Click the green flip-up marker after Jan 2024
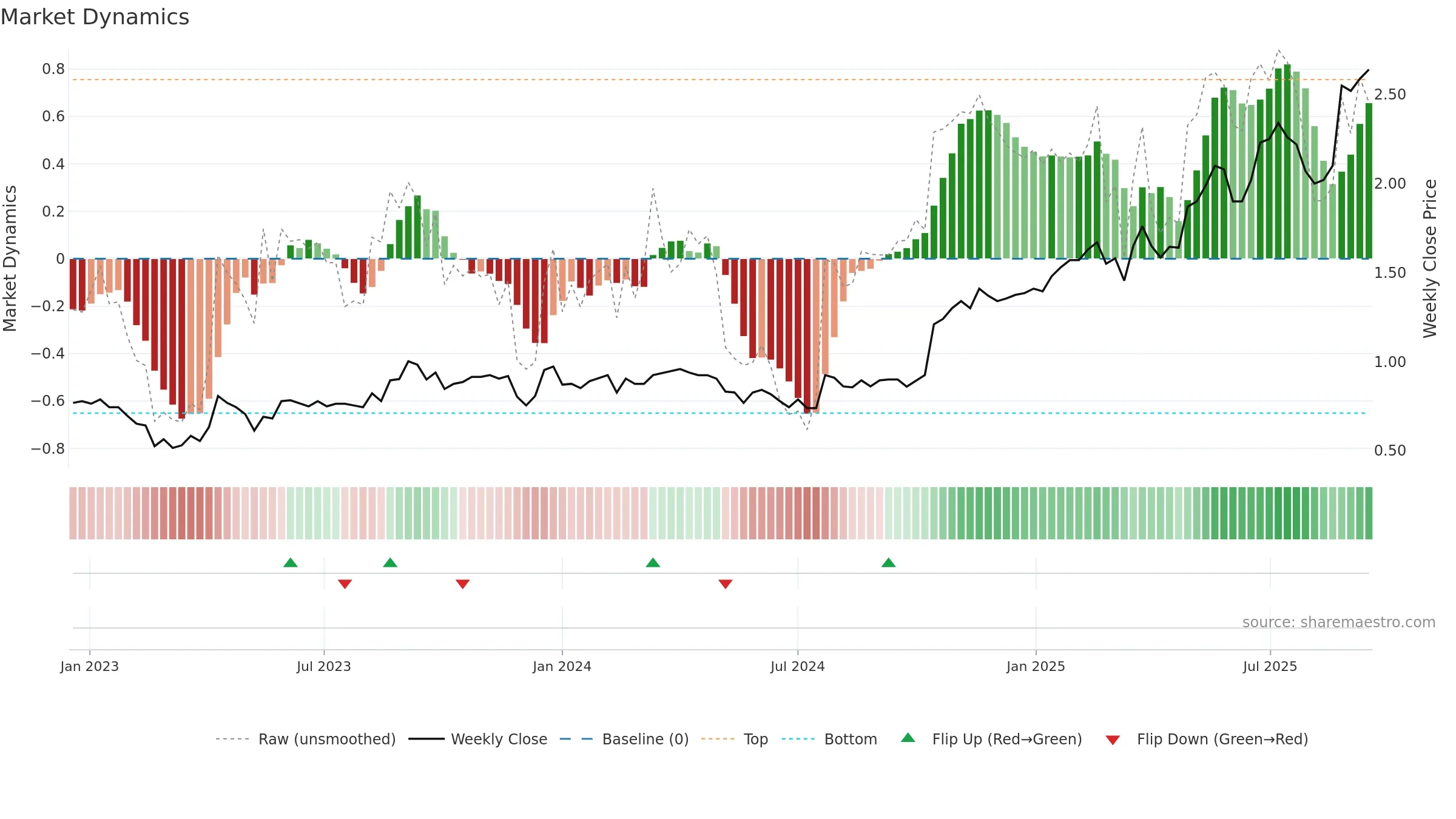The height and width of the screenshot is (819, 1456). (653, 562)
